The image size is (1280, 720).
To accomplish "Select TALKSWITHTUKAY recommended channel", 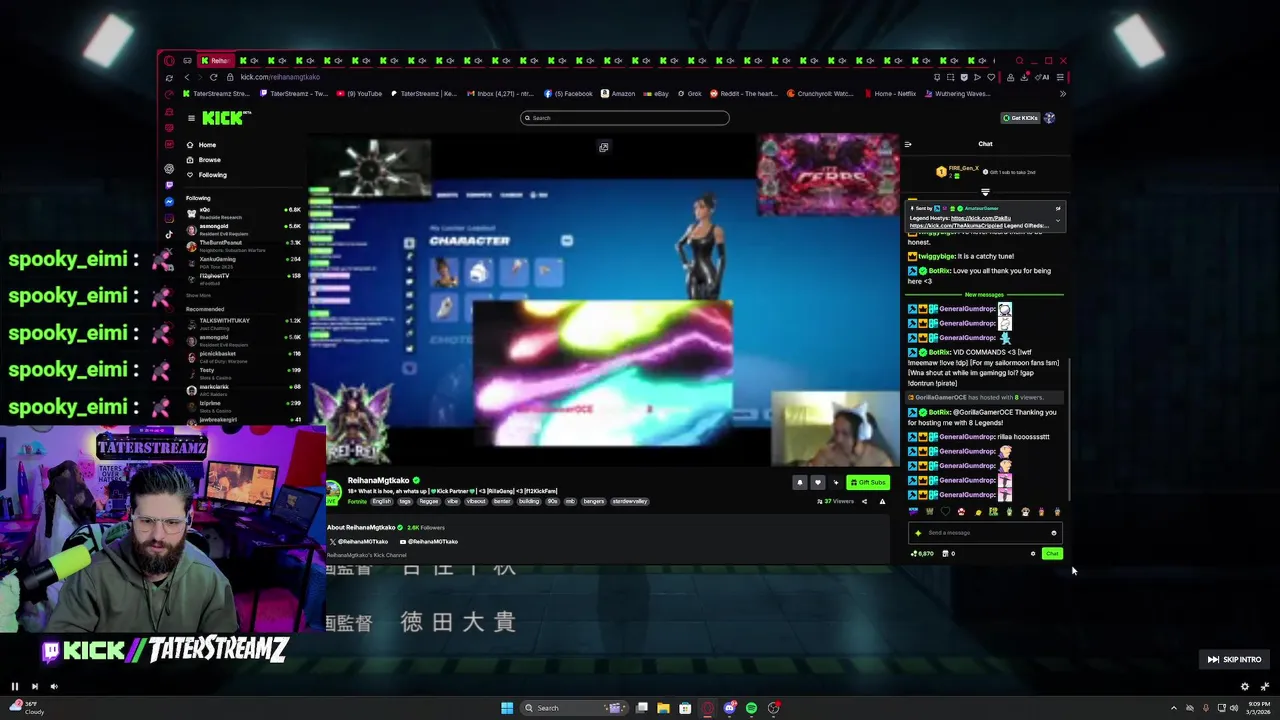I will click(243, 323).
